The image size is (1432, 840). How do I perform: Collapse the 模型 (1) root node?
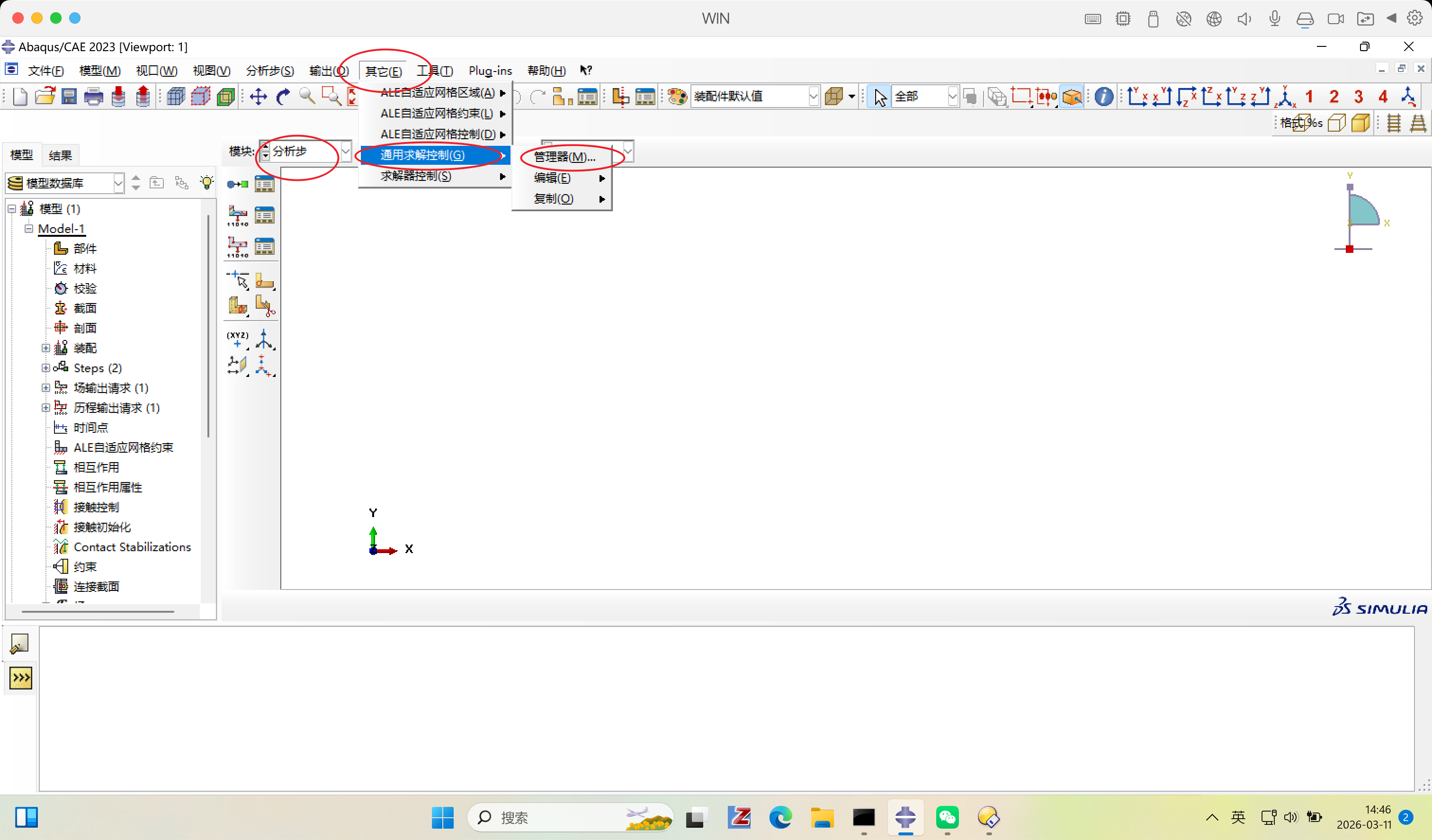pos(11,208)
